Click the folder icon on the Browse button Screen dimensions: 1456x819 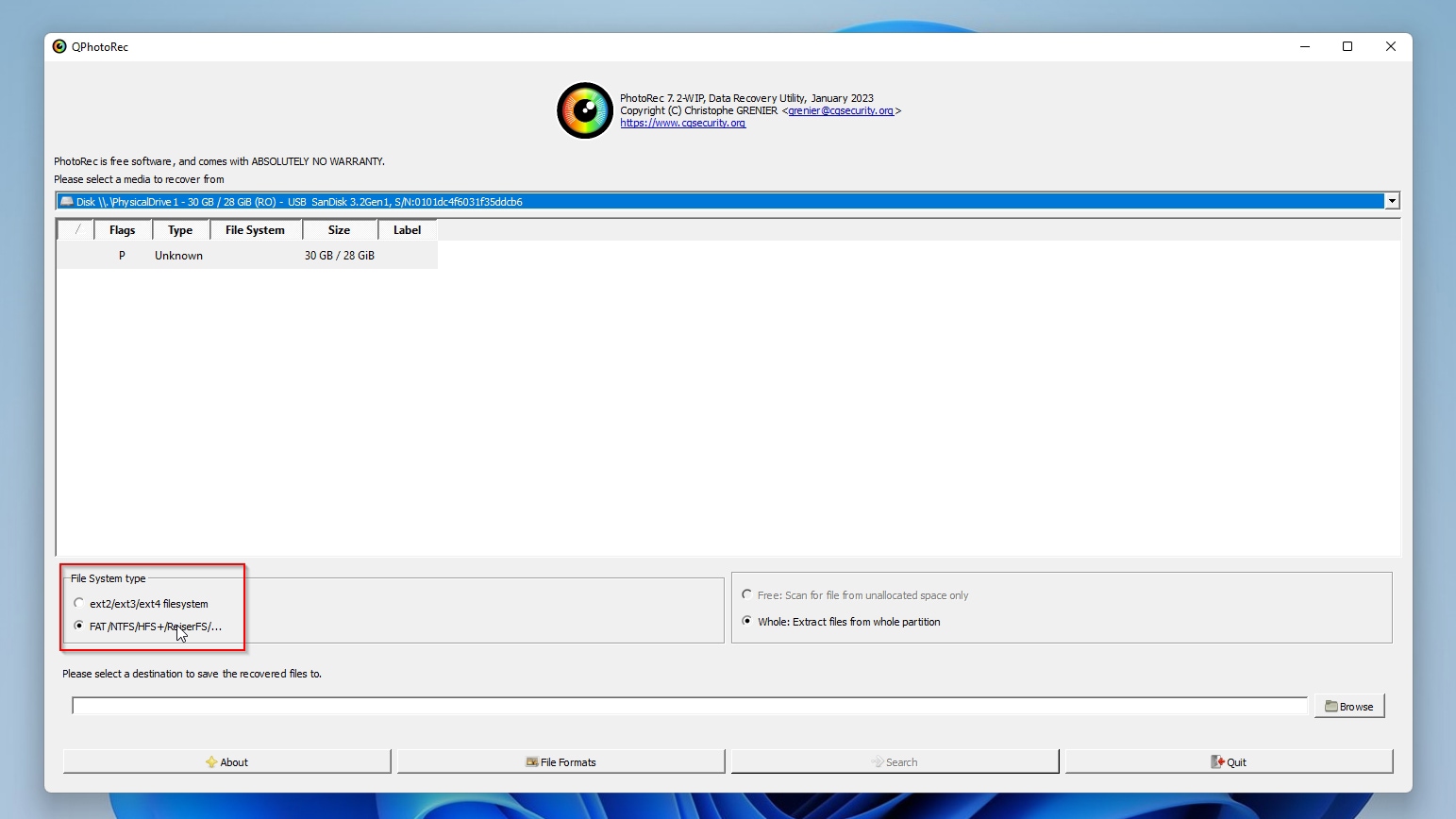(1332, 705)
